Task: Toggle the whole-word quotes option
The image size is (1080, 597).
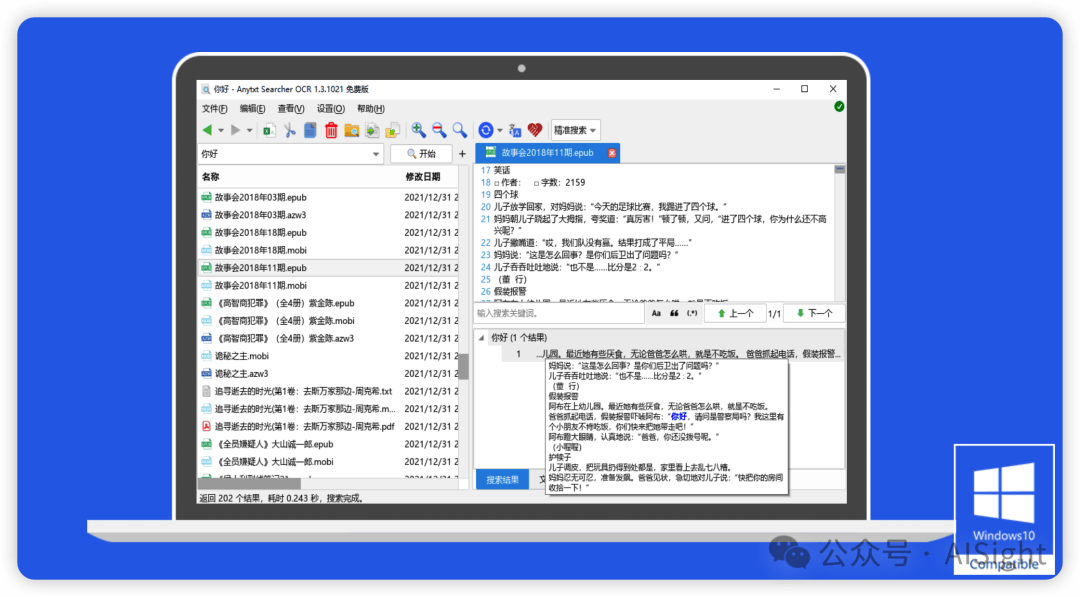Action: pos(674,313)
